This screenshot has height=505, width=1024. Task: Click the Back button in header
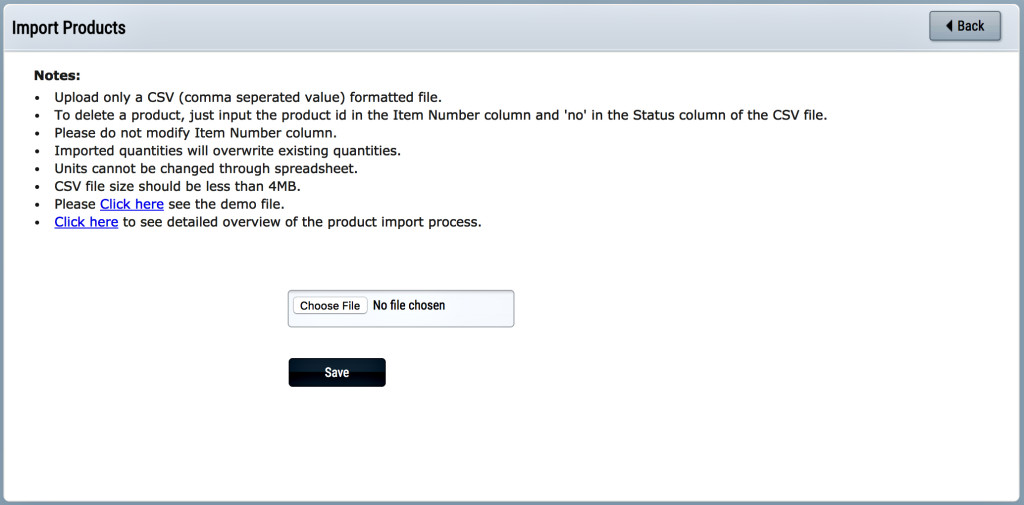point(965,26)
